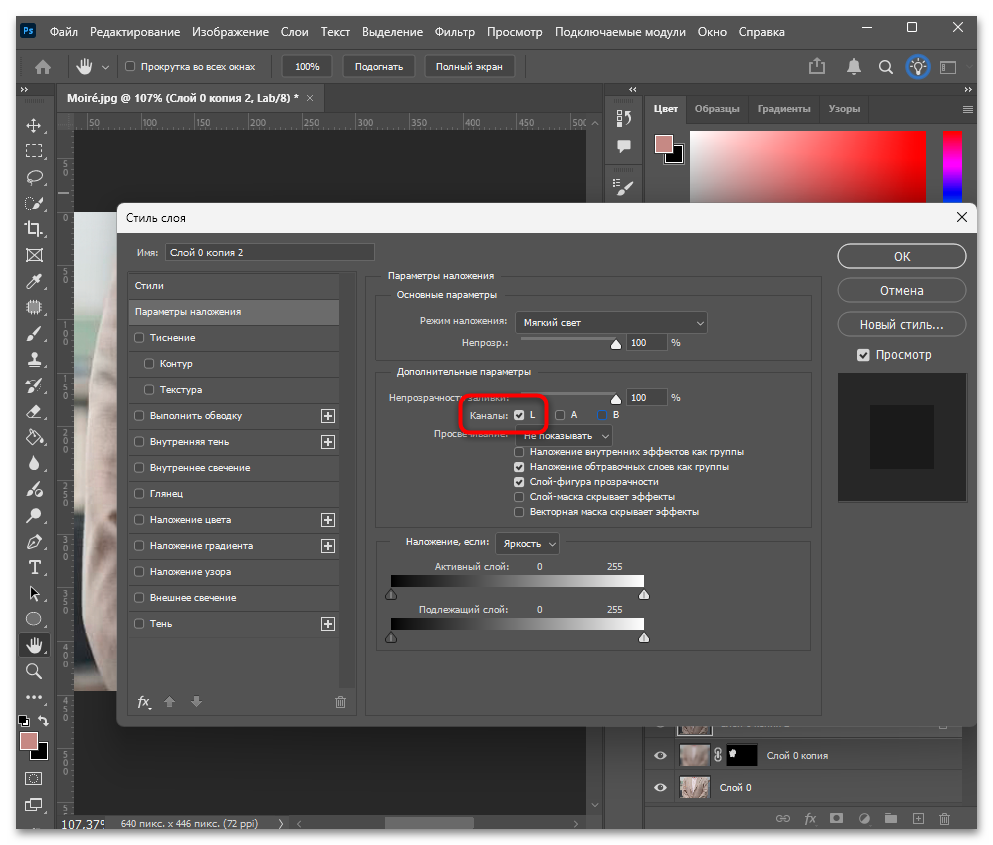Switch to the Образцы tab

[x=717, y=109]
